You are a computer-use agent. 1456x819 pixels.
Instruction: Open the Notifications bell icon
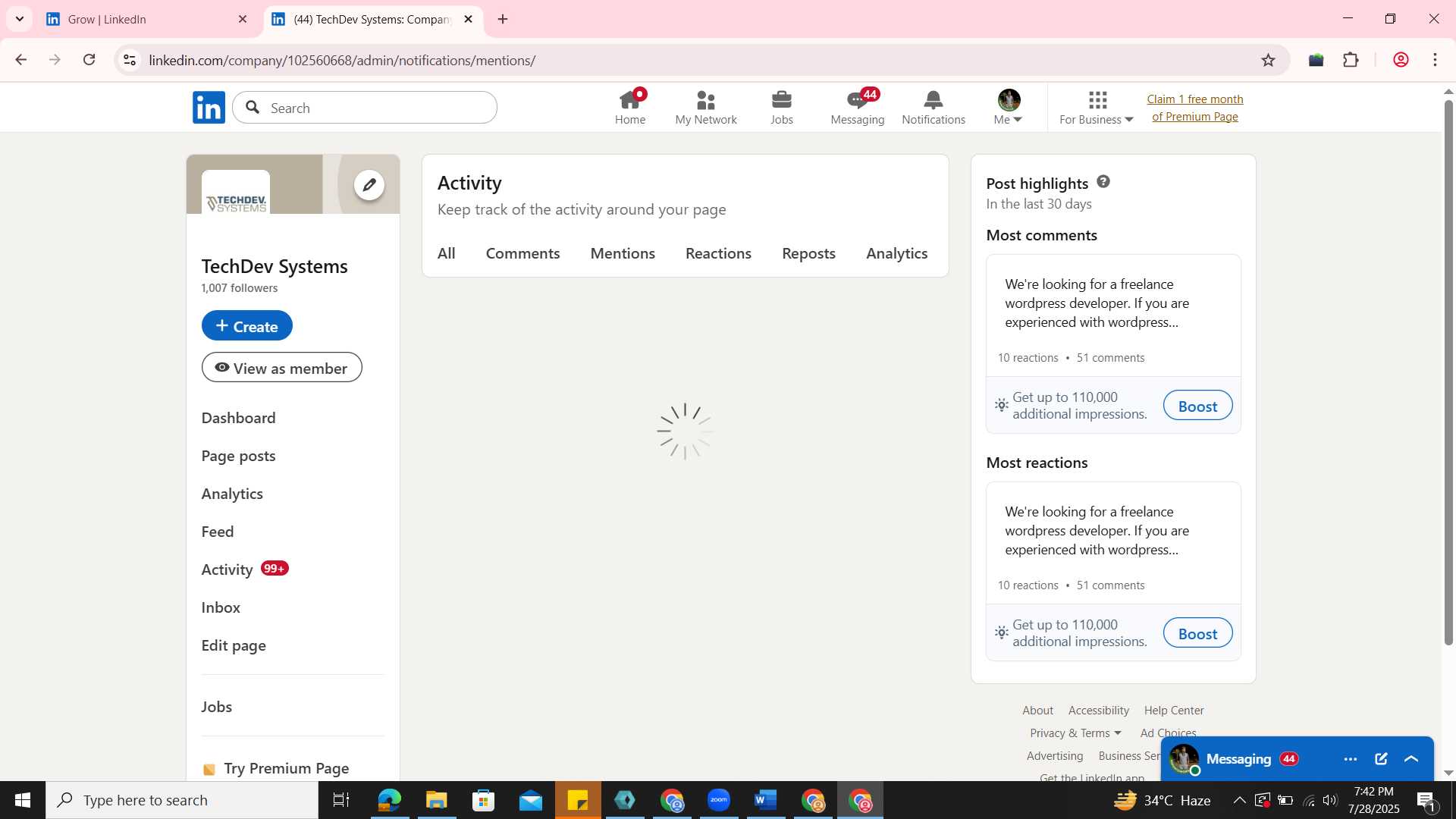[x=933, y=108]
